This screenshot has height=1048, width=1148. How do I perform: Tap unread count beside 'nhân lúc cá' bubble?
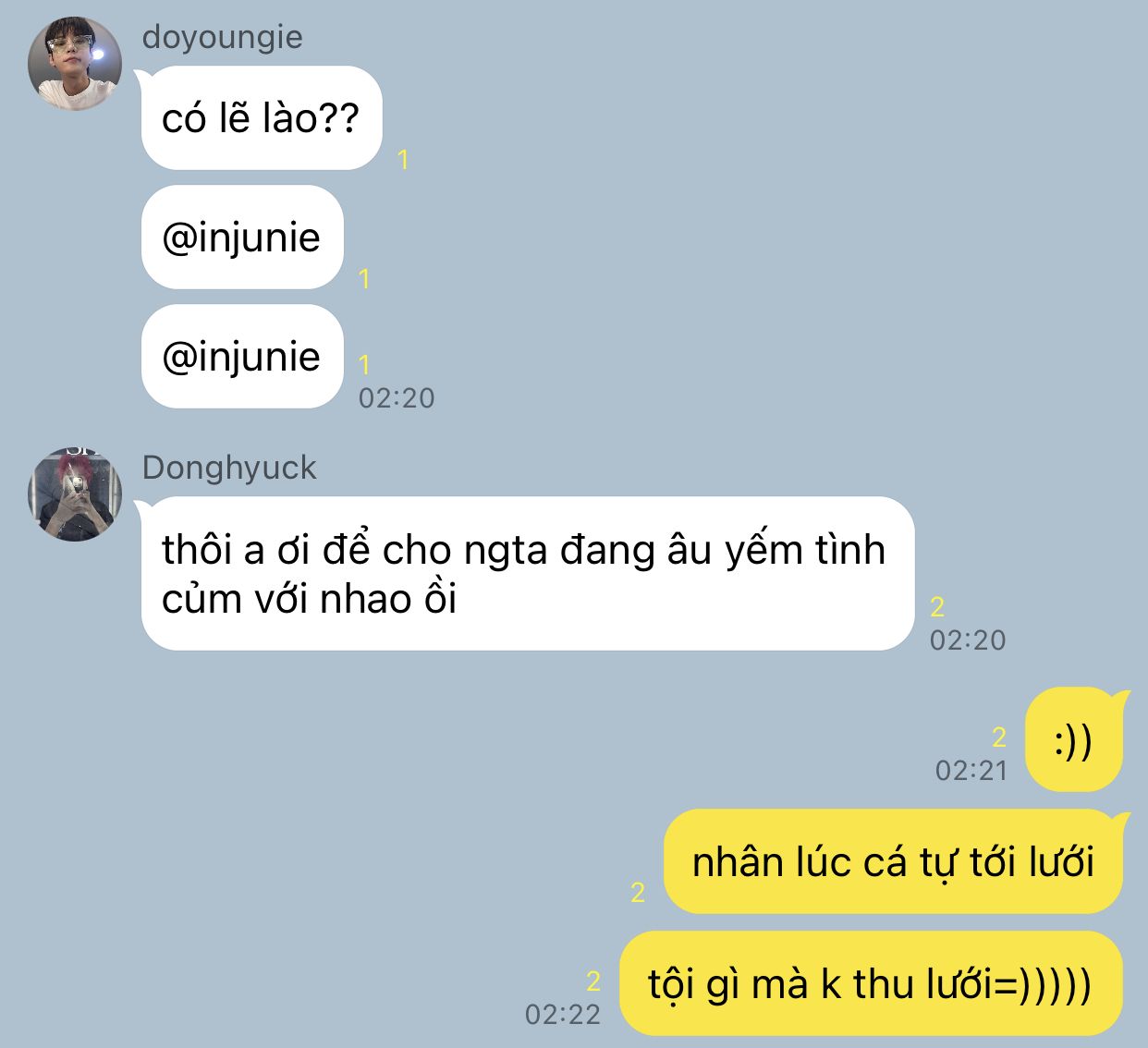[638, 893]
